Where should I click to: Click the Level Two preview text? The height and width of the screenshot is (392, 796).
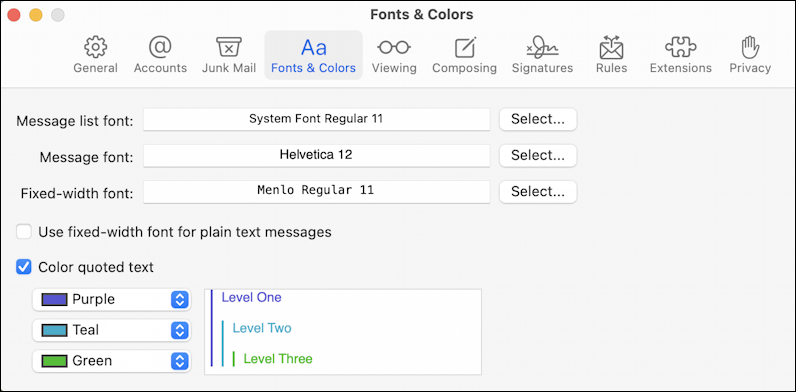point(262,328)
